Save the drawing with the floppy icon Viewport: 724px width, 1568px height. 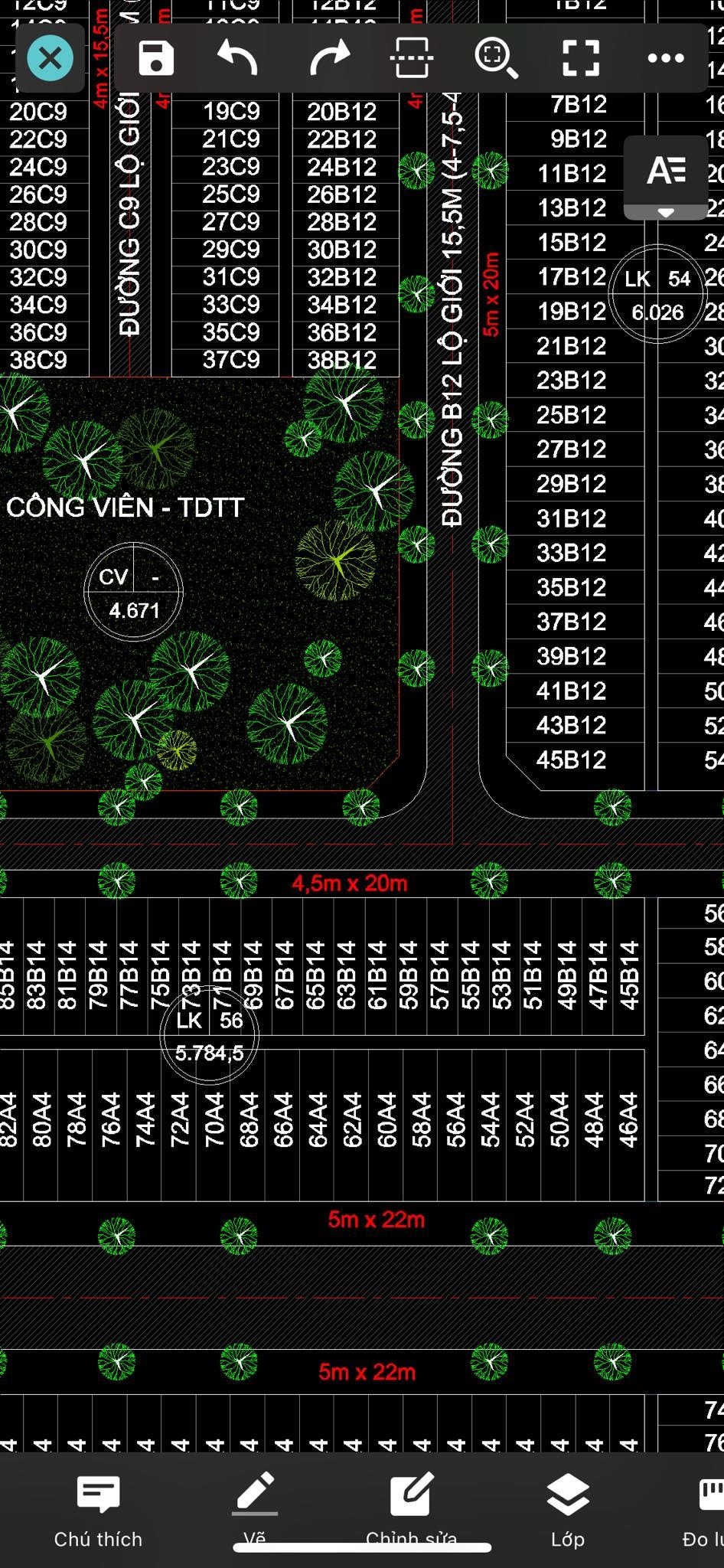(x=156, y=58)
